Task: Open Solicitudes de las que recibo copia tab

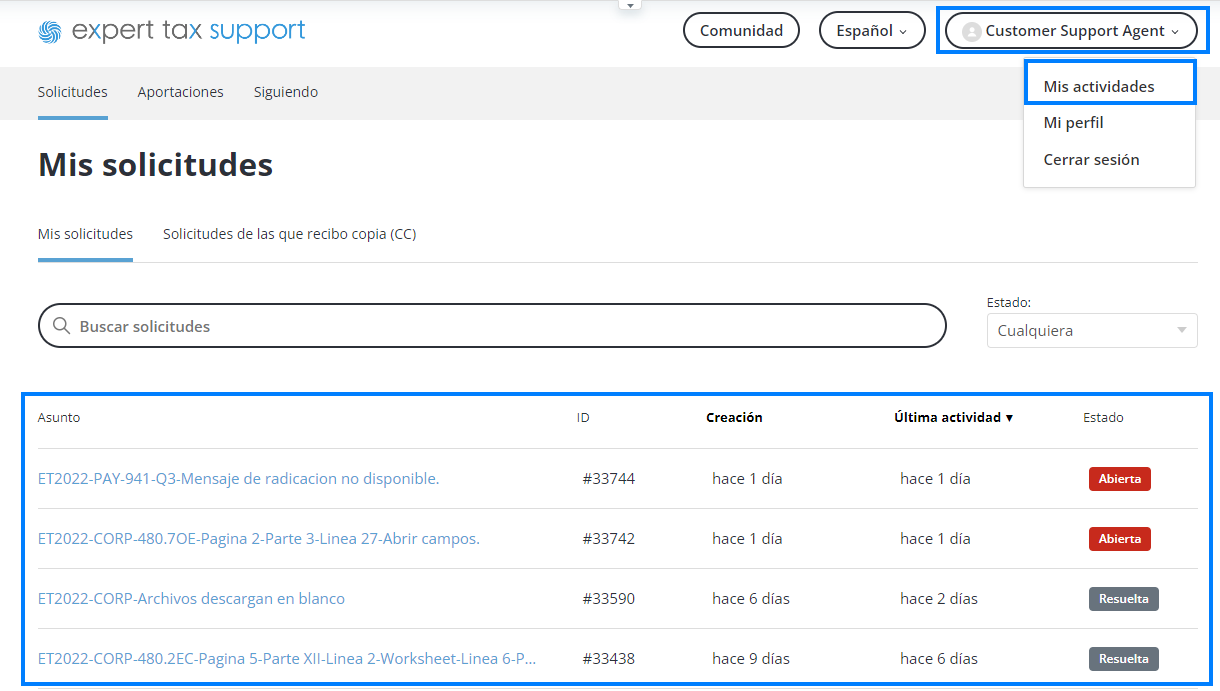Action: 289,234
